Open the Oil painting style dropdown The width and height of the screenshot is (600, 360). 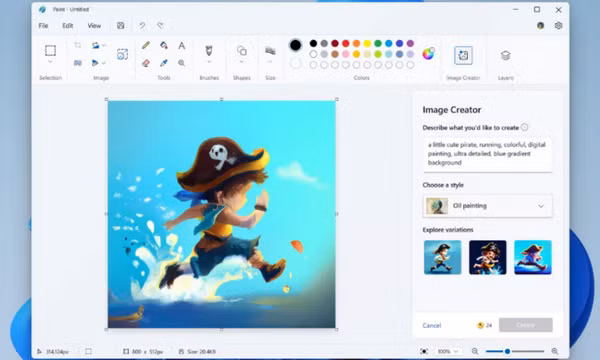pyautogui.click(x=487, y=206)
